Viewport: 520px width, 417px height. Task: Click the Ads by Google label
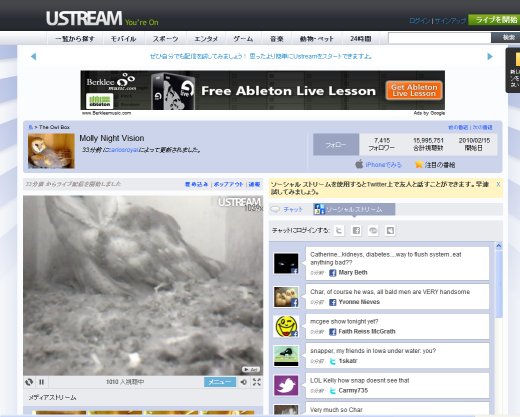tap(429, 113)
